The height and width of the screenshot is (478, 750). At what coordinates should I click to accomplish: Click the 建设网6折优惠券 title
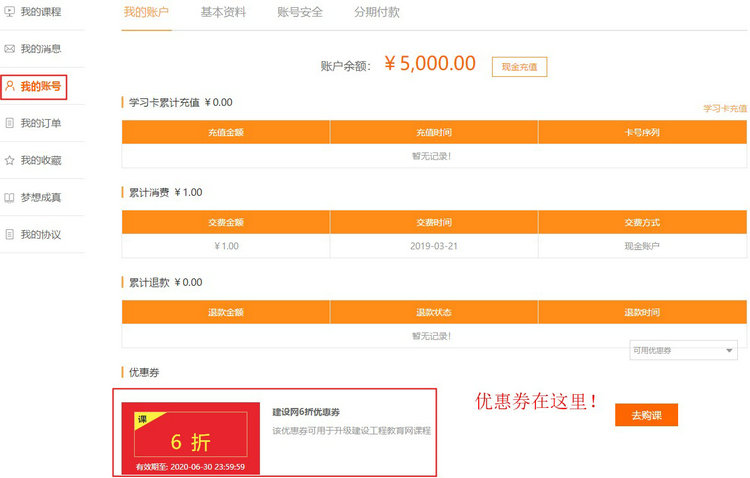(306, 412)
